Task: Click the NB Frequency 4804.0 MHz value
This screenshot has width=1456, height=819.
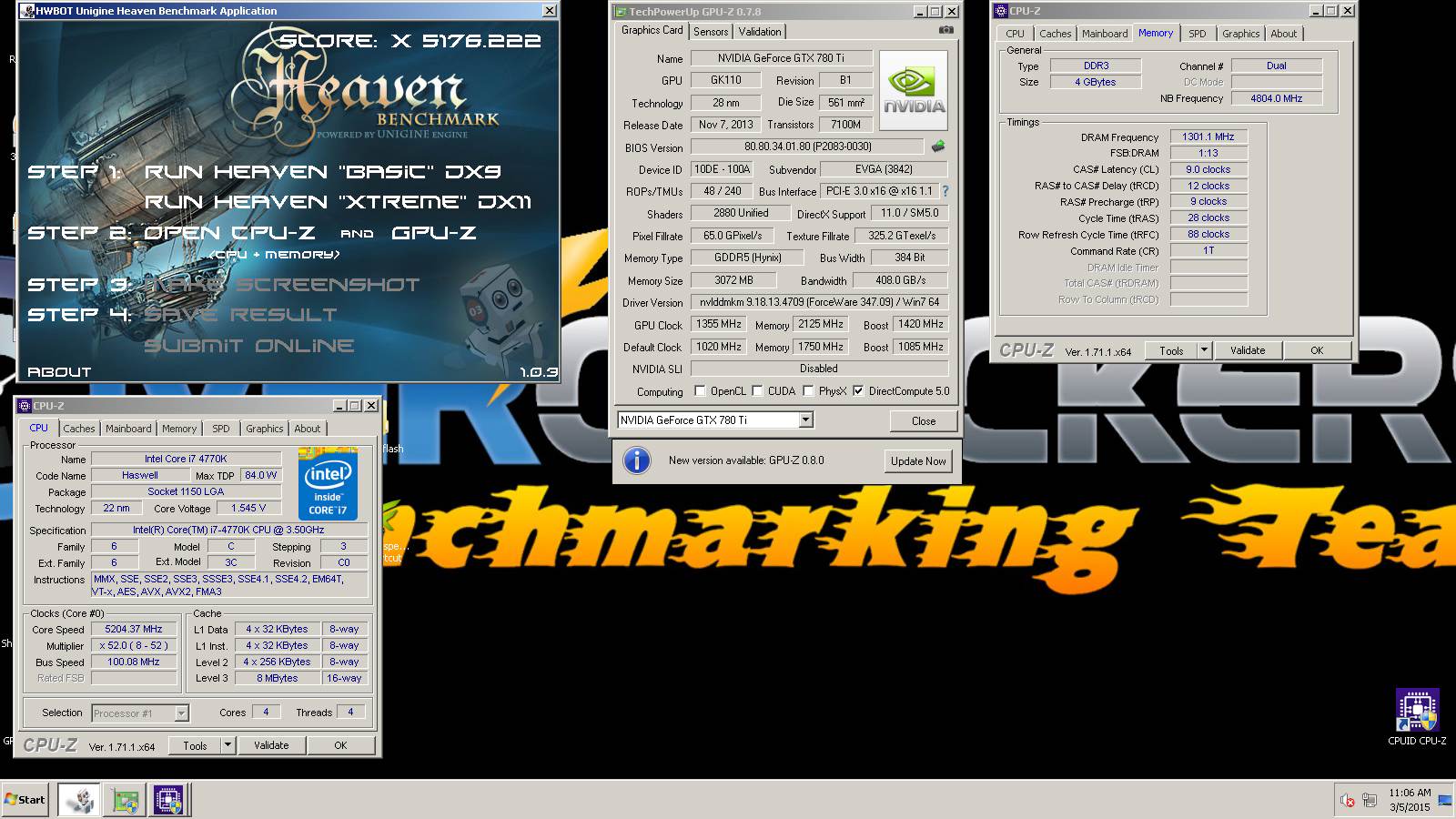Action: (x=1276, y=98)
